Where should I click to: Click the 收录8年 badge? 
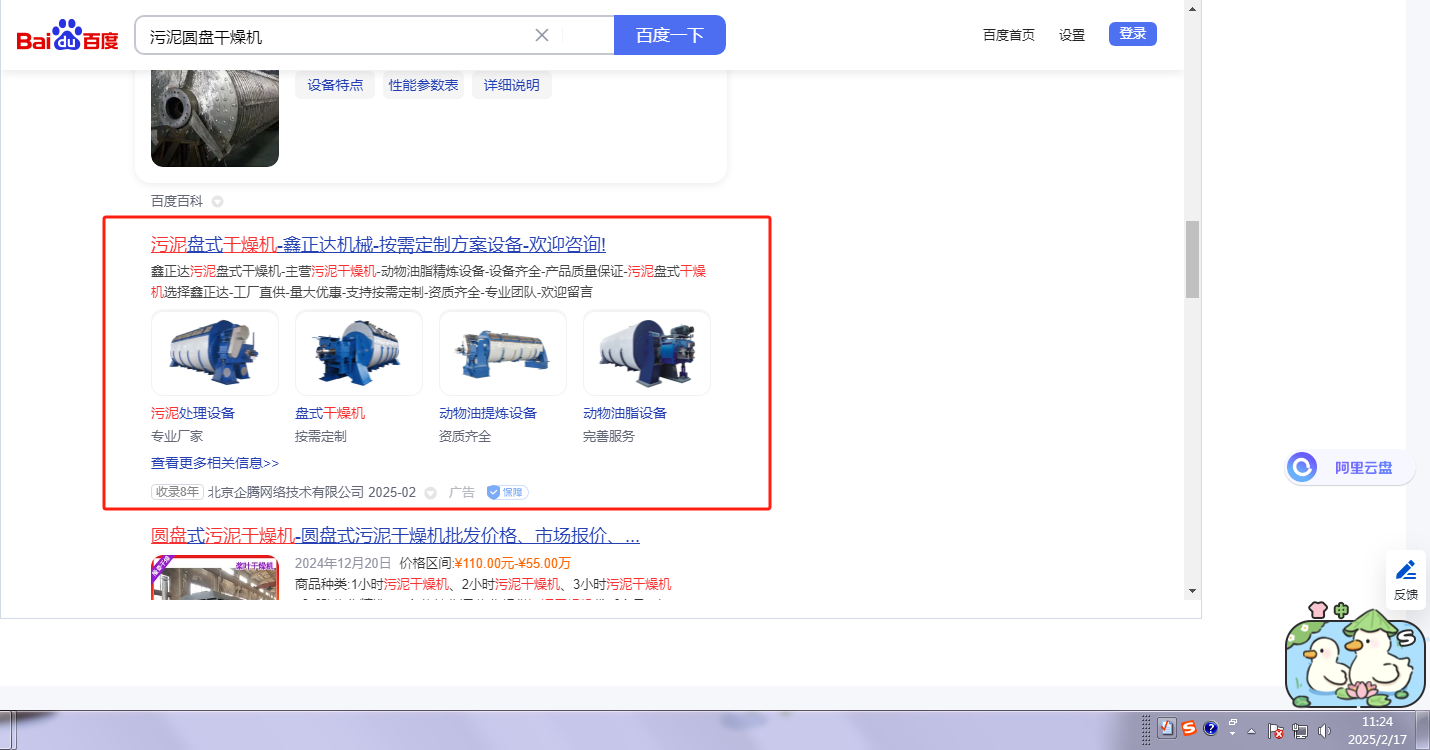pos(178,492)
